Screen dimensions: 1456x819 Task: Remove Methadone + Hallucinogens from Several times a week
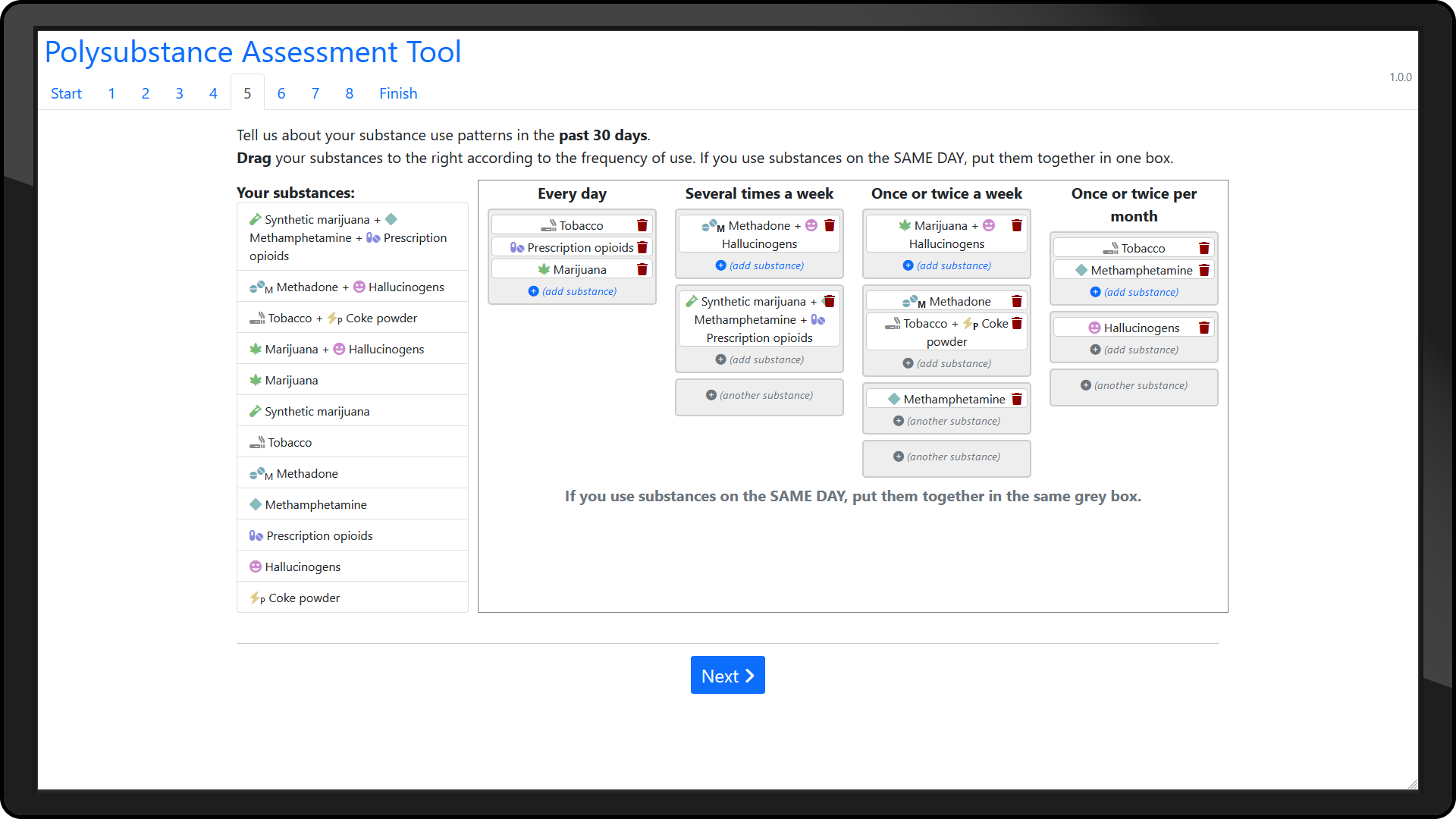tap(830, 225)
